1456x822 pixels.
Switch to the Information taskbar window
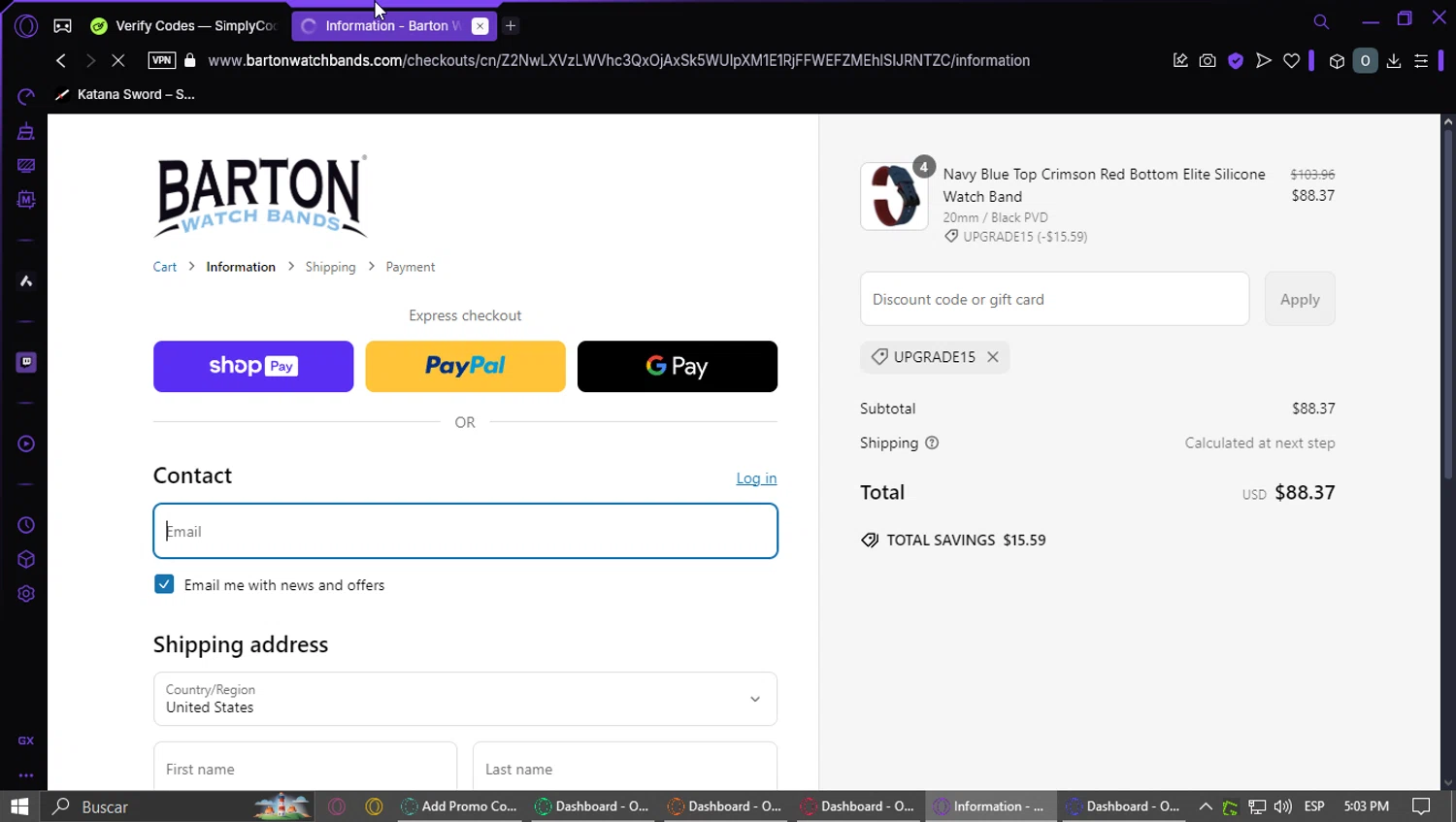pyautogui.click(x=990, y=806)
